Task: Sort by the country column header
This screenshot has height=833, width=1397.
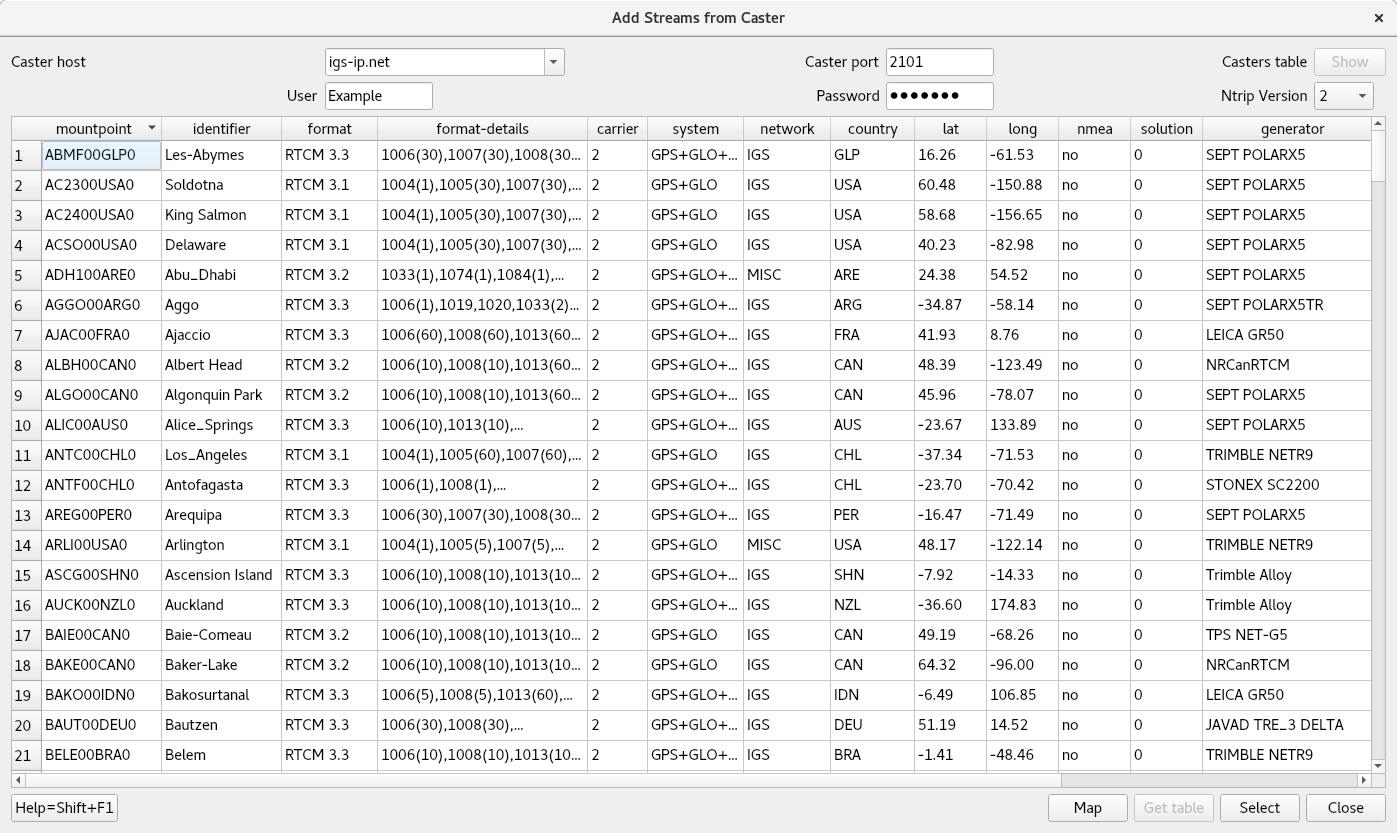Action: (x=872, y=129)
